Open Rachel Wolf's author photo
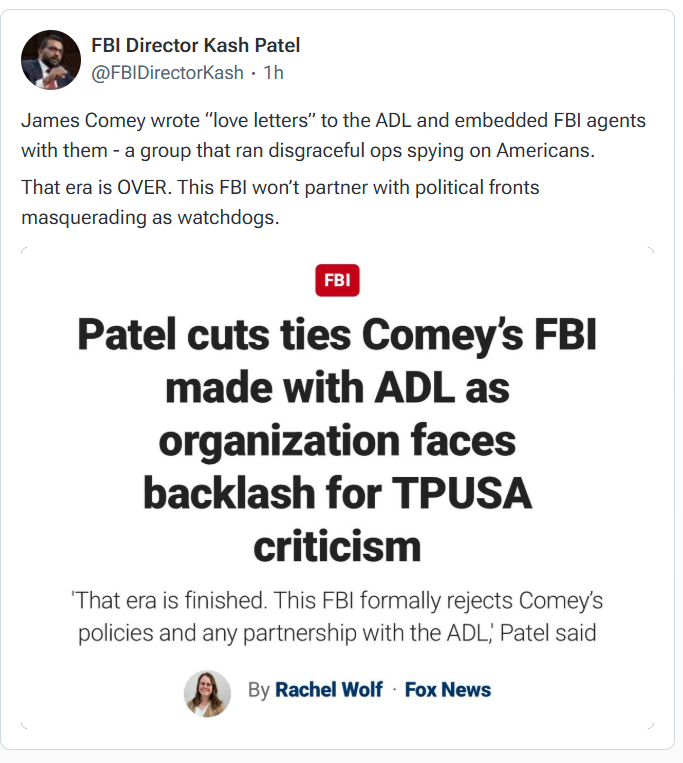 (x=208, y=691)
